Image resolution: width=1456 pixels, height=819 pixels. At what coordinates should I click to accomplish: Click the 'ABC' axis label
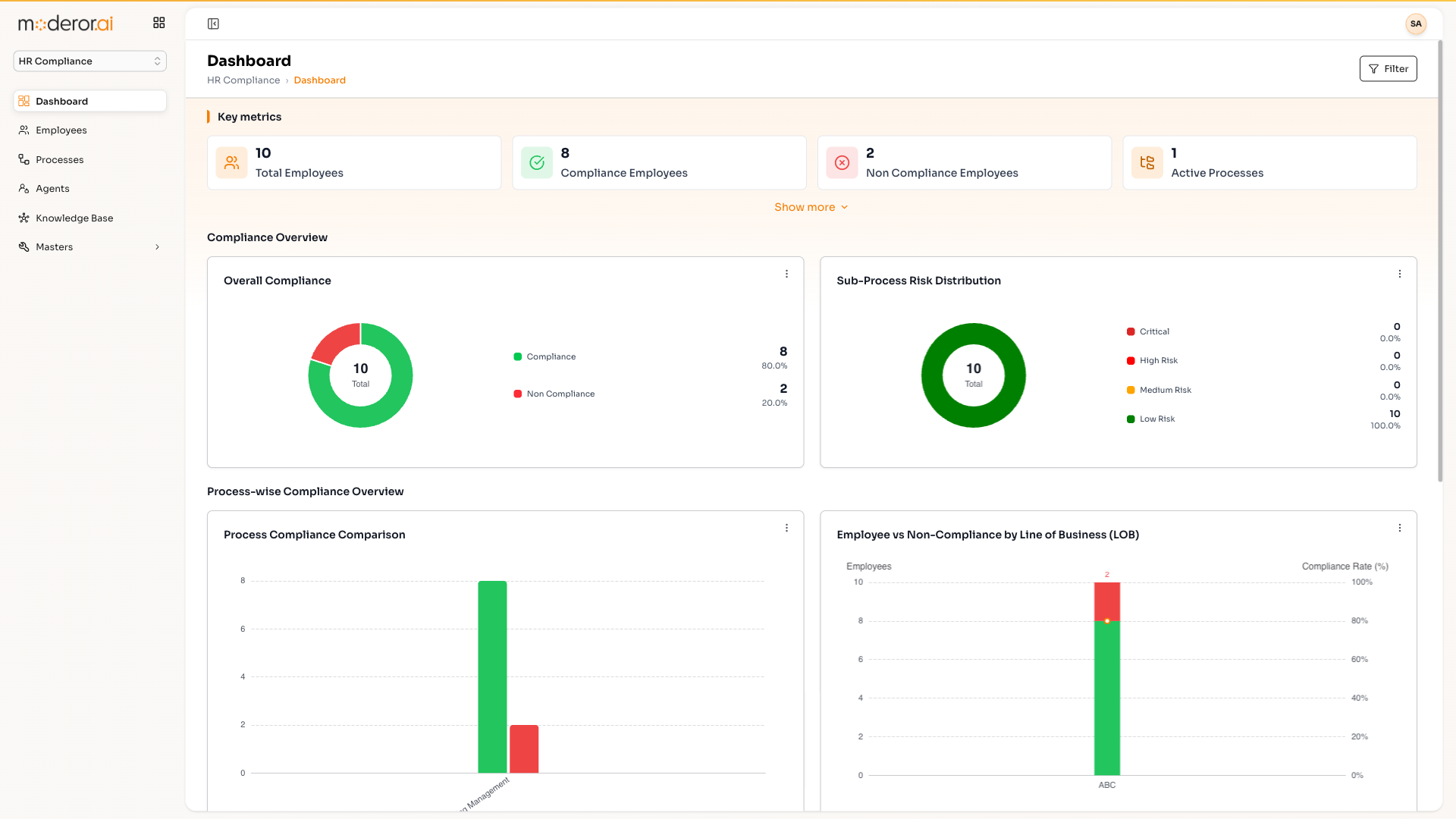1106,786
